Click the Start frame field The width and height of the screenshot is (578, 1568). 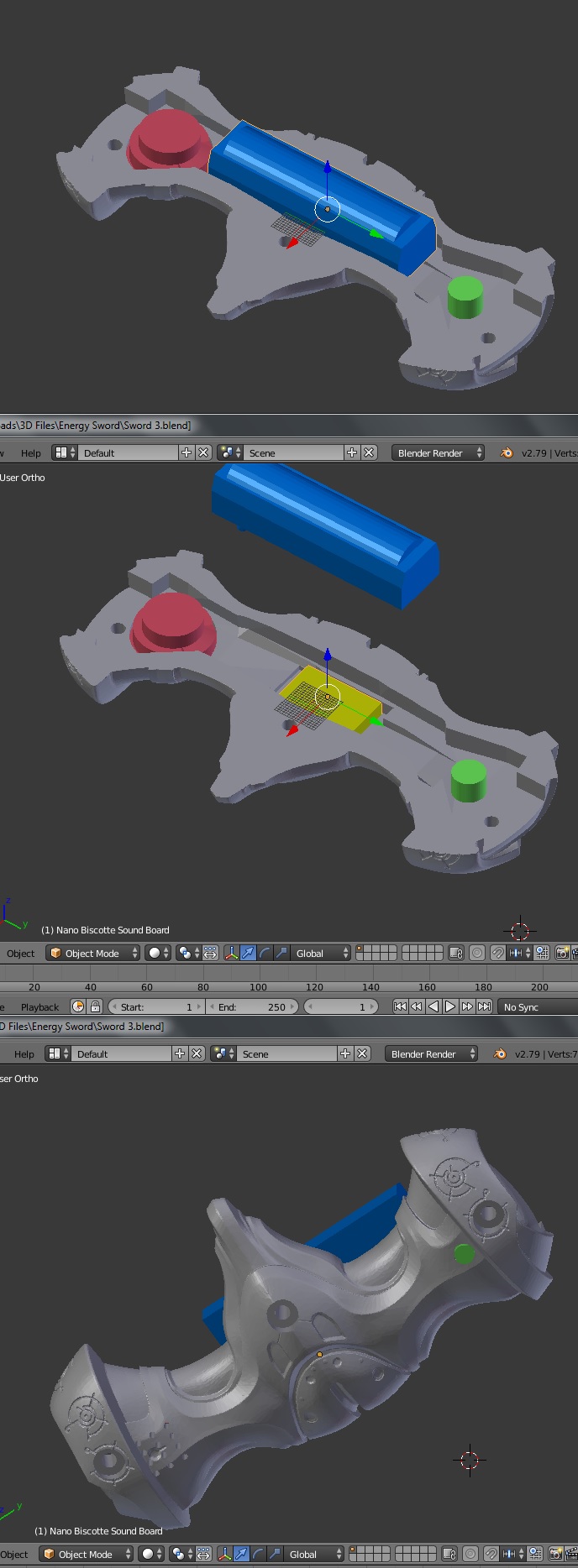(156, 1006)
